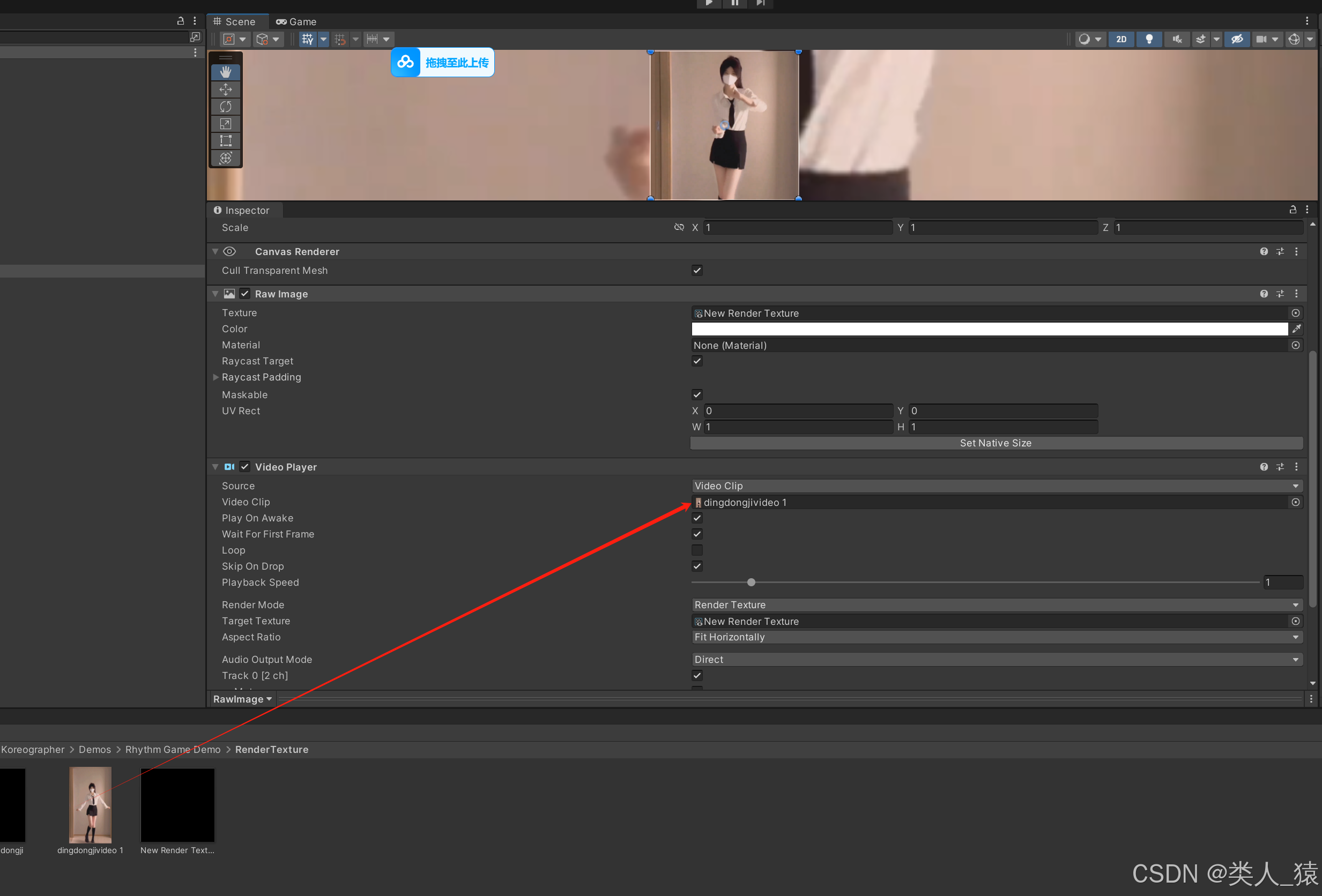Open the Render Mode dropdown
This screenshot has height=896, width=1322.
pos(996,605)
